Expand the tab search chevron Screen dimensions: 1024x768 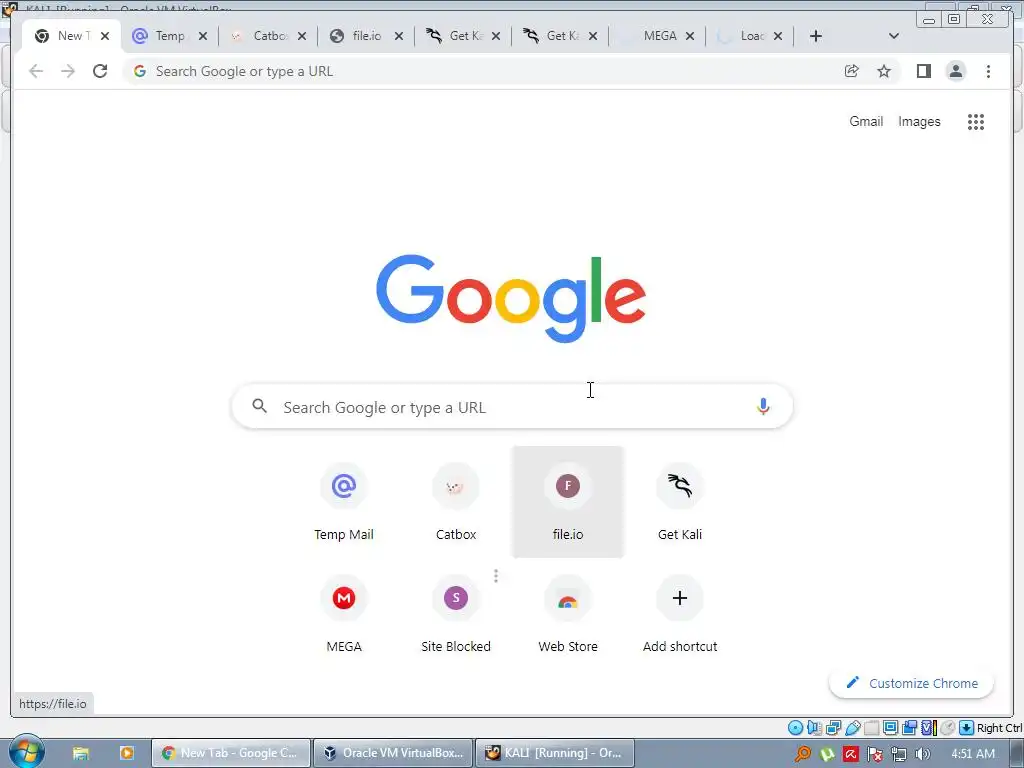pyautogui.click(x=894, y=36)
